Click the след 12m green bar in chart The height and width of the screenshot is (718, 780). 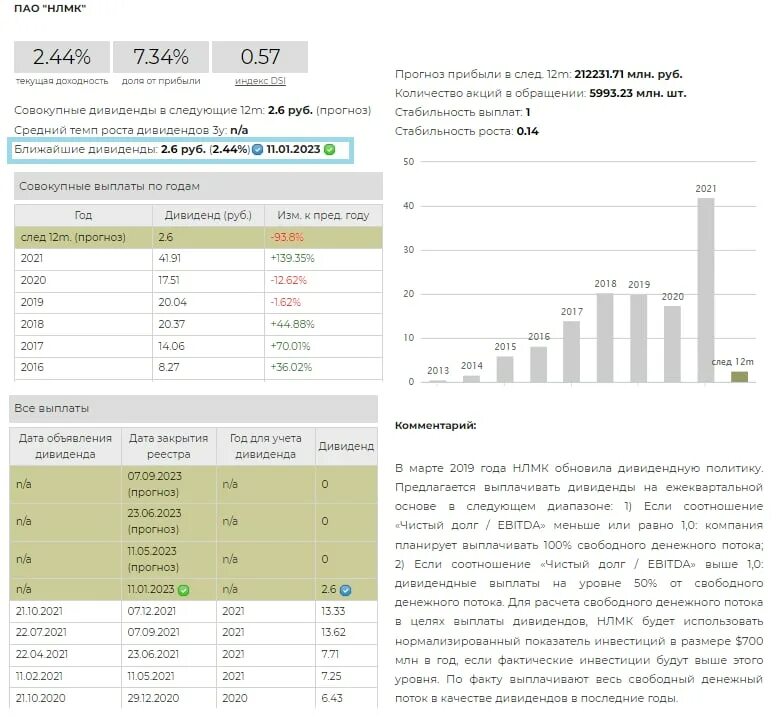740,377
